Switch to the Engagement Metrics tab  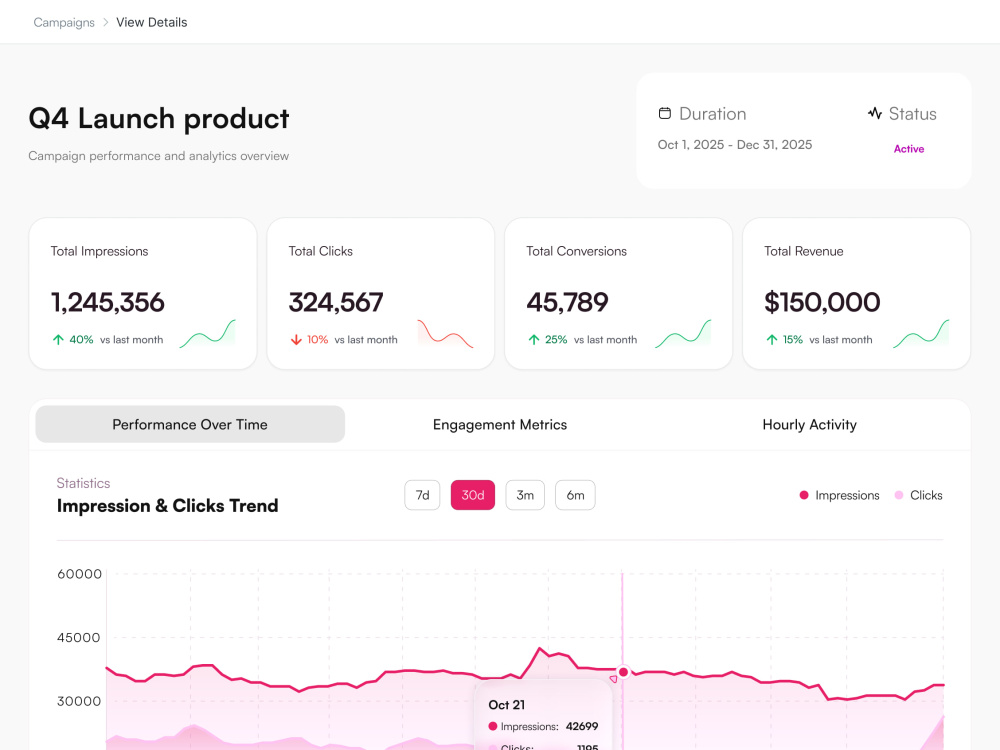pos(500,424)
